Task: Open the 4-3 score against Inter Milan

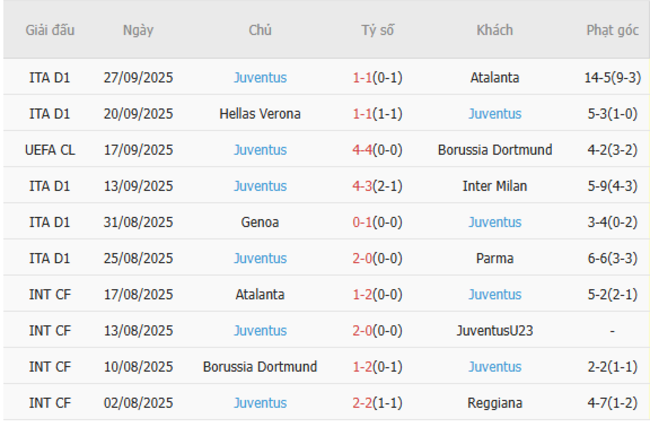Action: pos(377,186)
